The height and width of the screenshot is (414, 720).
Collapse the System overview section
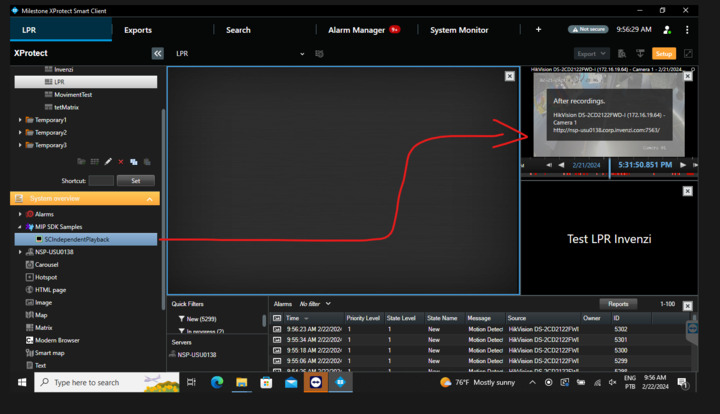click(x=151, y=199)
